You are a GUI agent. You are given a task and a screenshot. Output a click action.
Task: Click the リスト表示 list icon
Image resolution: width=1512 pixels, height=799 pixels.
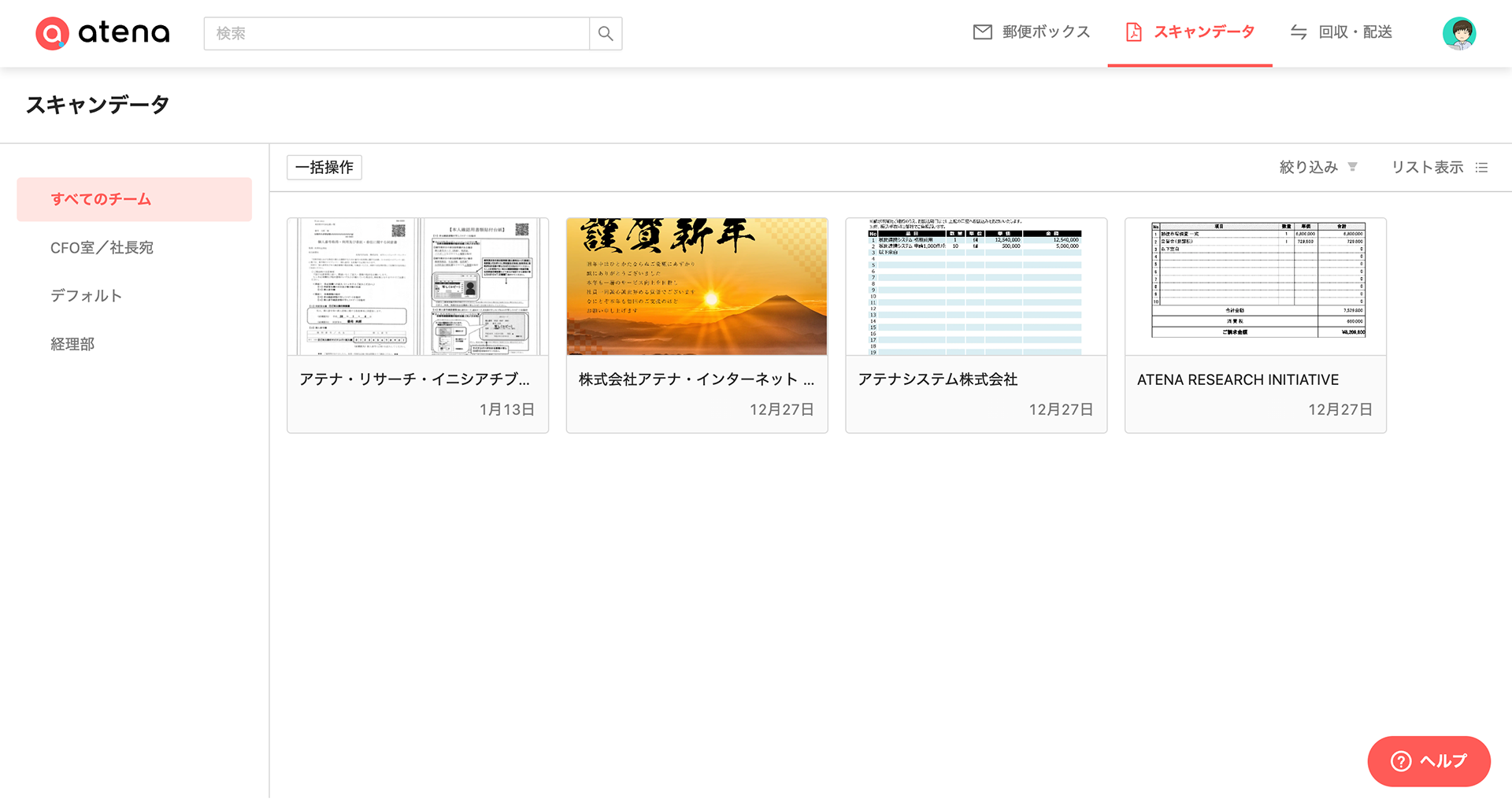pos(1481,168)
